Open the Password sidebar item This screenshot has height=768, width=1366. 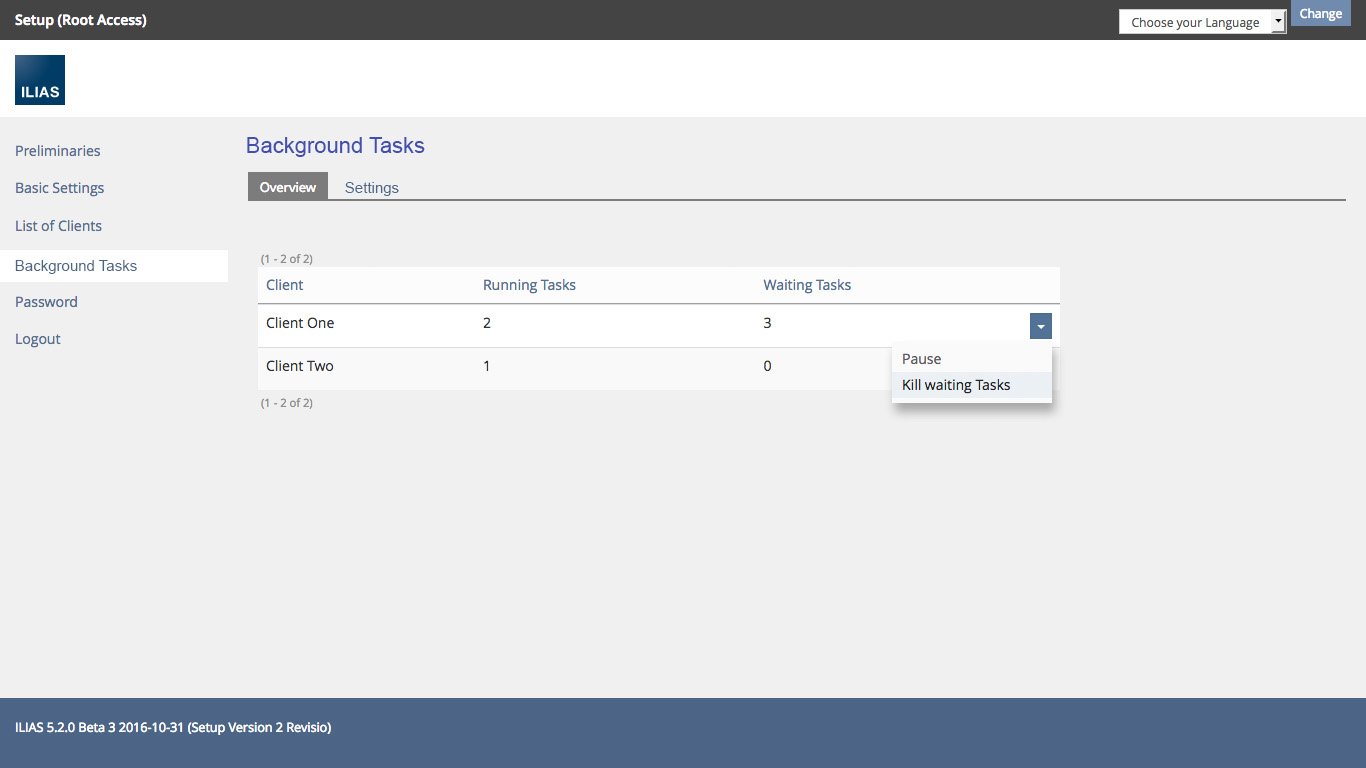46,302
